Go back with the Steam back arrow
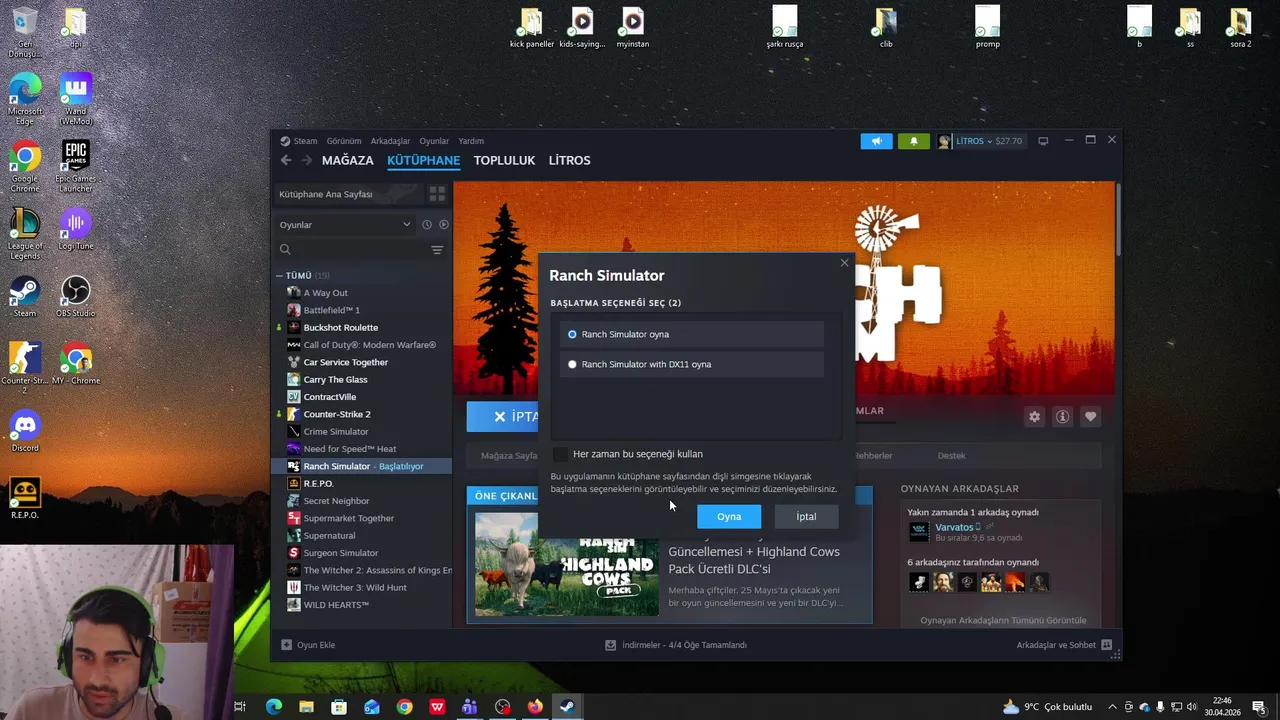Image resolution: width=1280 pixels, height=720 pixels. 286,160
